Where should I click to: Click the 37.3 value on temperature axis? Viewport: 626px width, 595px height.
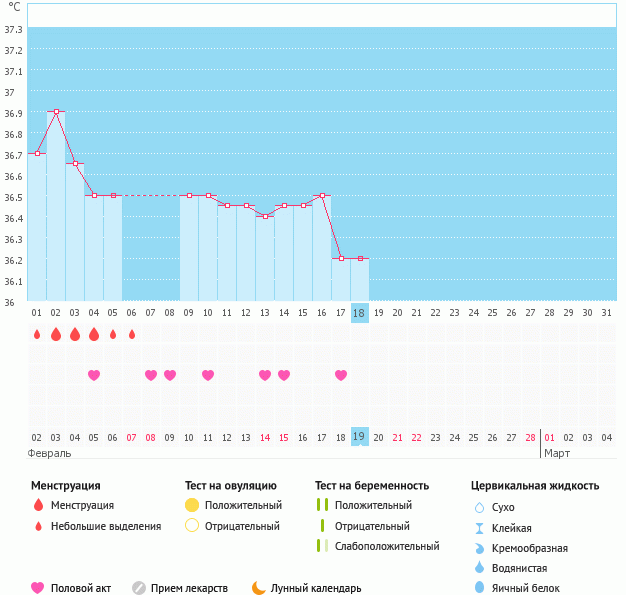pyautogui.click(x=13, y=30)
